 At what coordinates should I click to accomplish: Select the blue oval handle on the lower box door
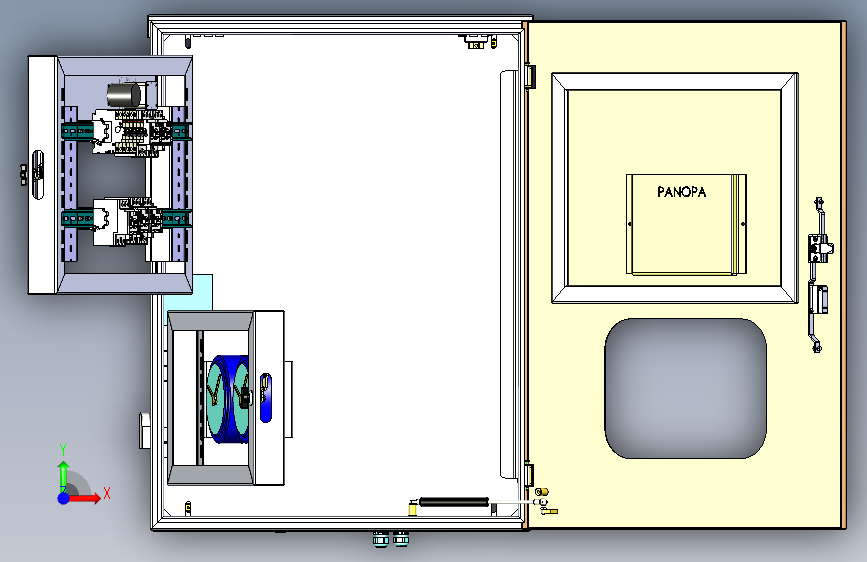click(265, 398)
